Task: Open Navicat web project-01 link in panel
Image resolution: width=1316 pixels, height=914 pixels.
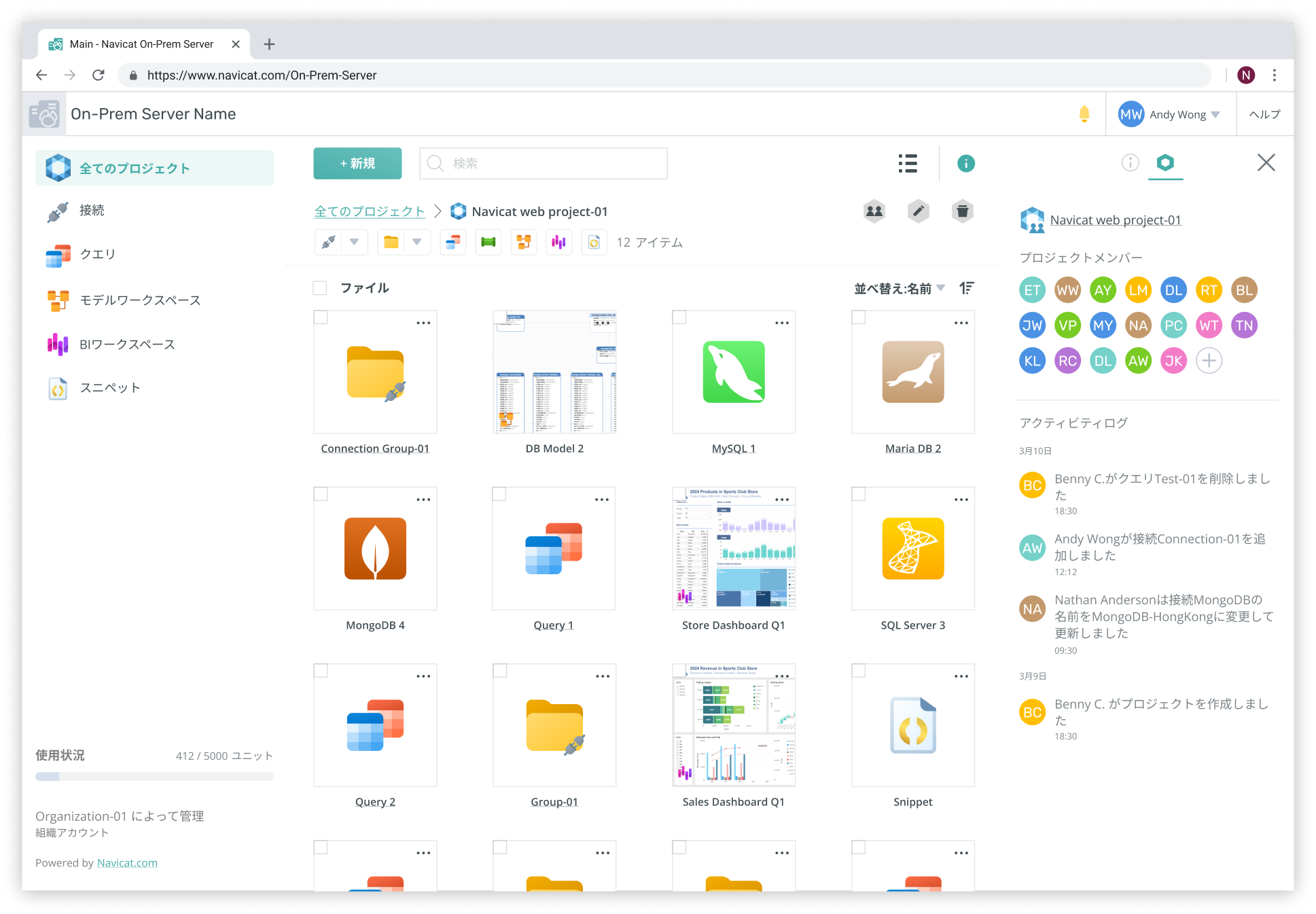Action: click(1116, 219)
